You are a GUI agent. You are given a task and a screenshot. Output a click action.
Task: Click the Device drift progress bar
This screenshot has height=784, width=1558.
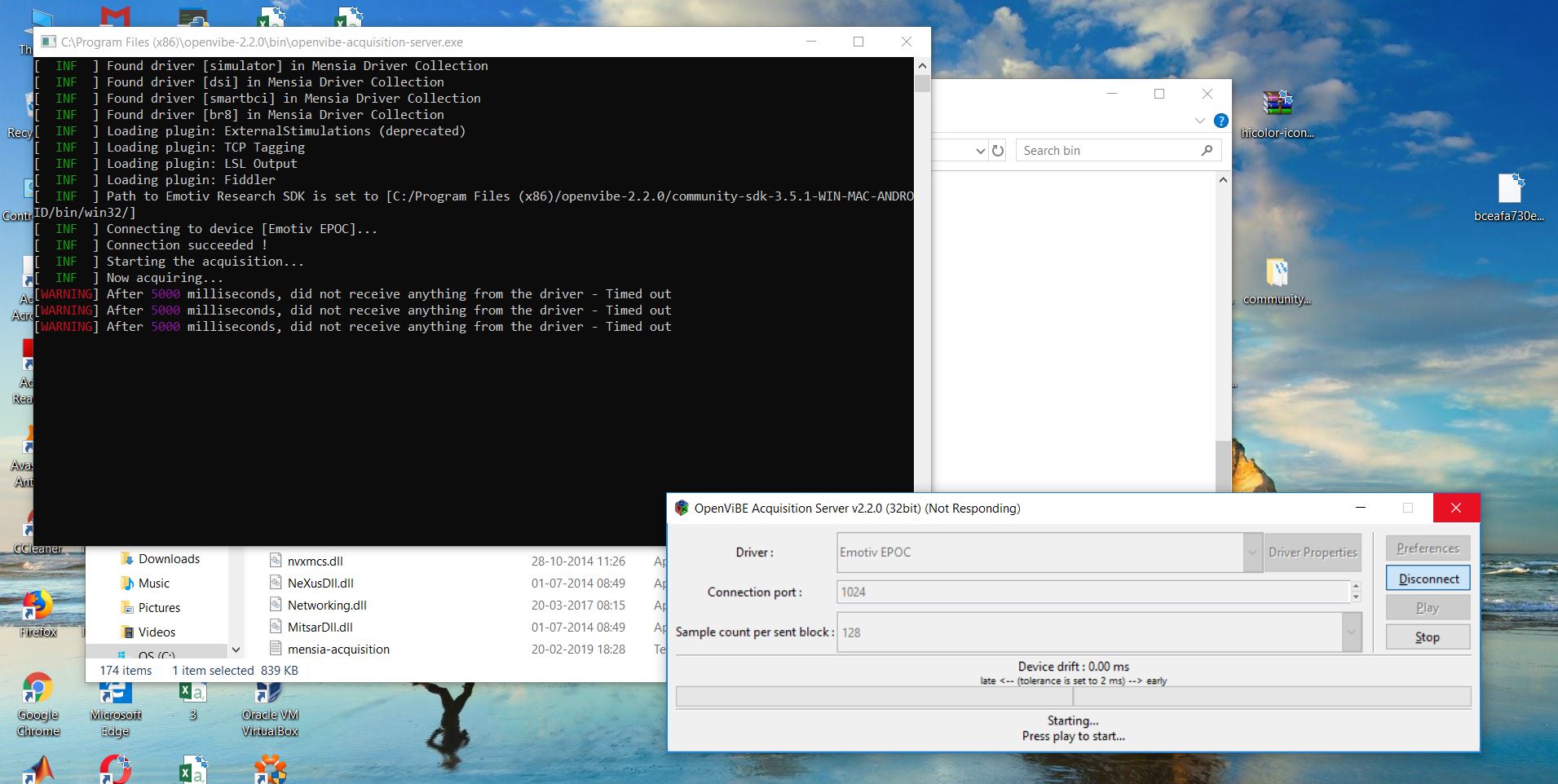1073,697
